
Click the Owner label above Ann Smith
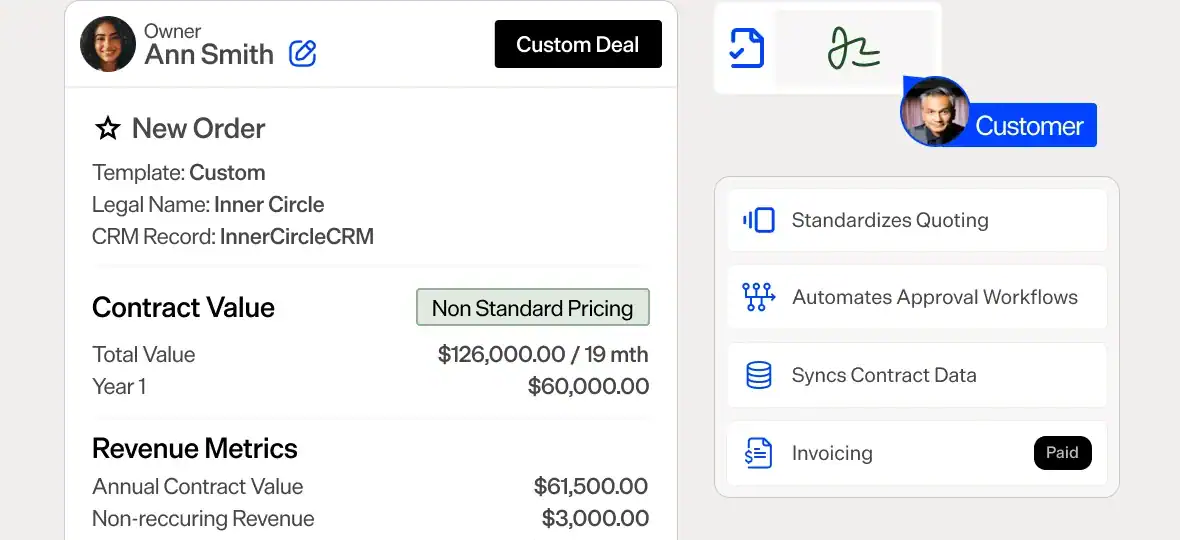(173, 31)
